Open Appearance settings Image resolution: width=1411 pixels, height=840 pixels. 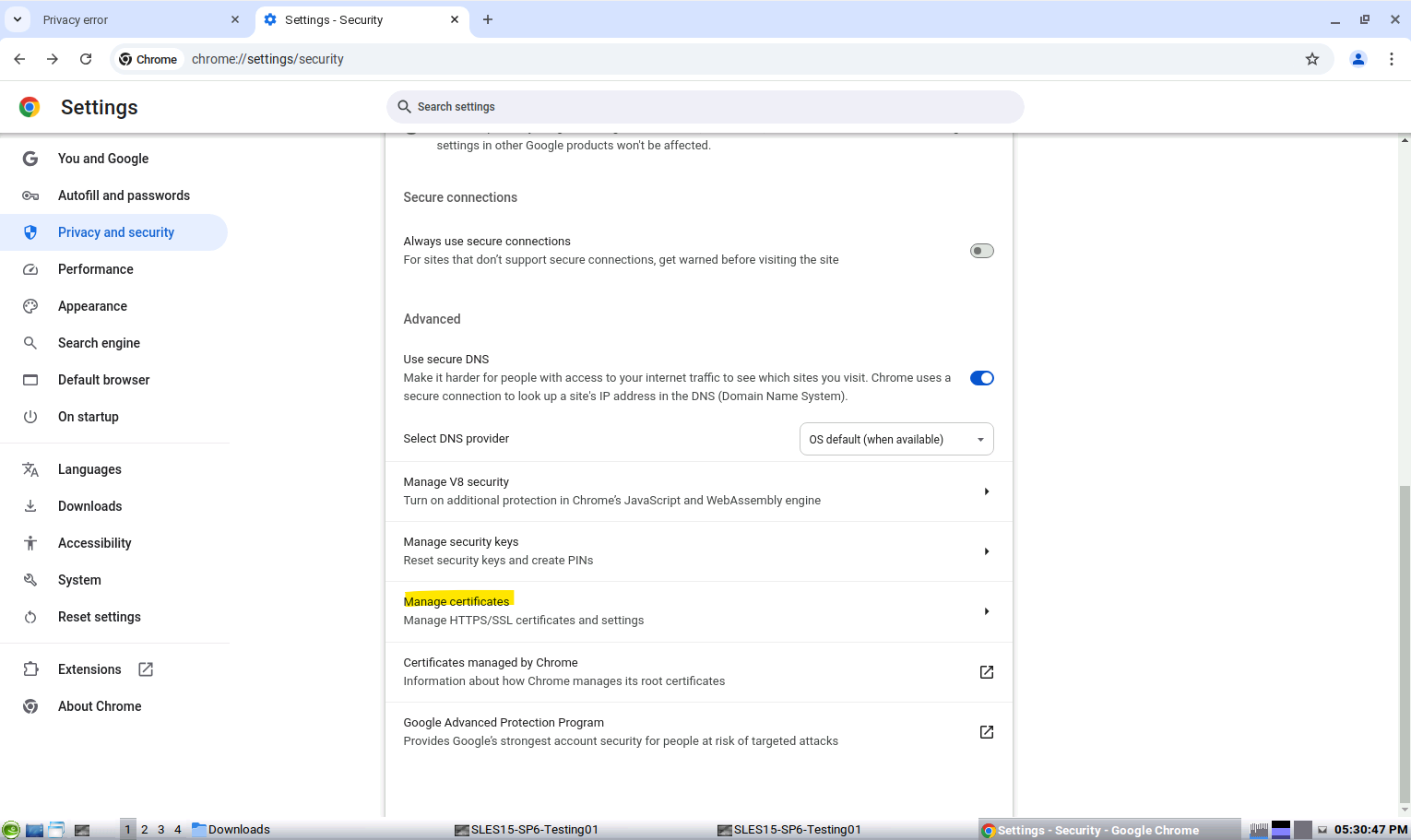[x=92, y=306]
